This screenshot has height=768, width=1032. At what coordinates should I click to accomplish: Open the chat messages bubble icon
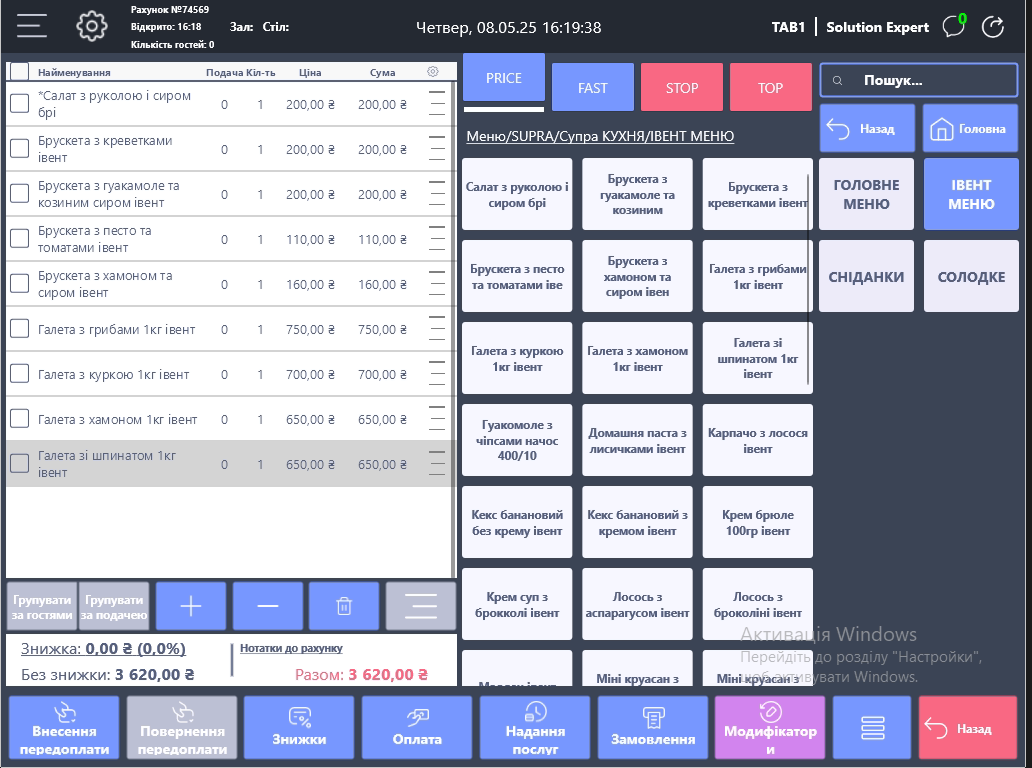coord(954,27)
